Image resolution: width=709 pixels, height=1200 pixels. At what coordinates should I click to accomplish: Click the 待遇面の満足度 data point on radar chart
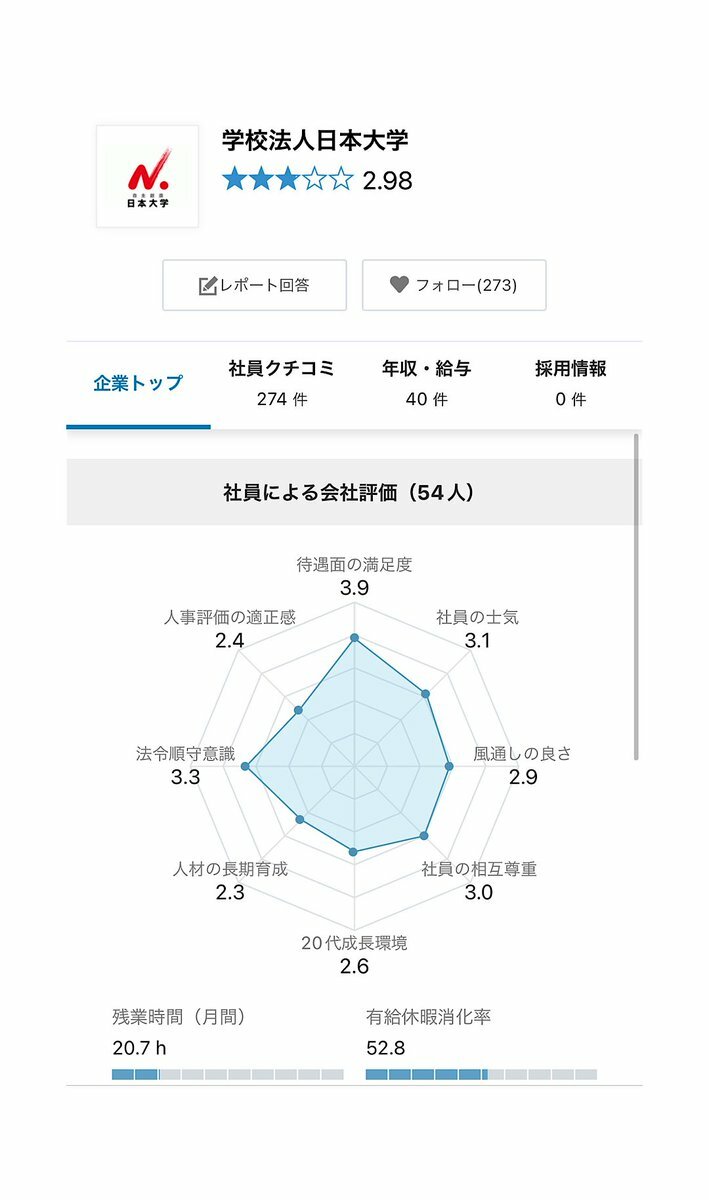tap(354, 638)
